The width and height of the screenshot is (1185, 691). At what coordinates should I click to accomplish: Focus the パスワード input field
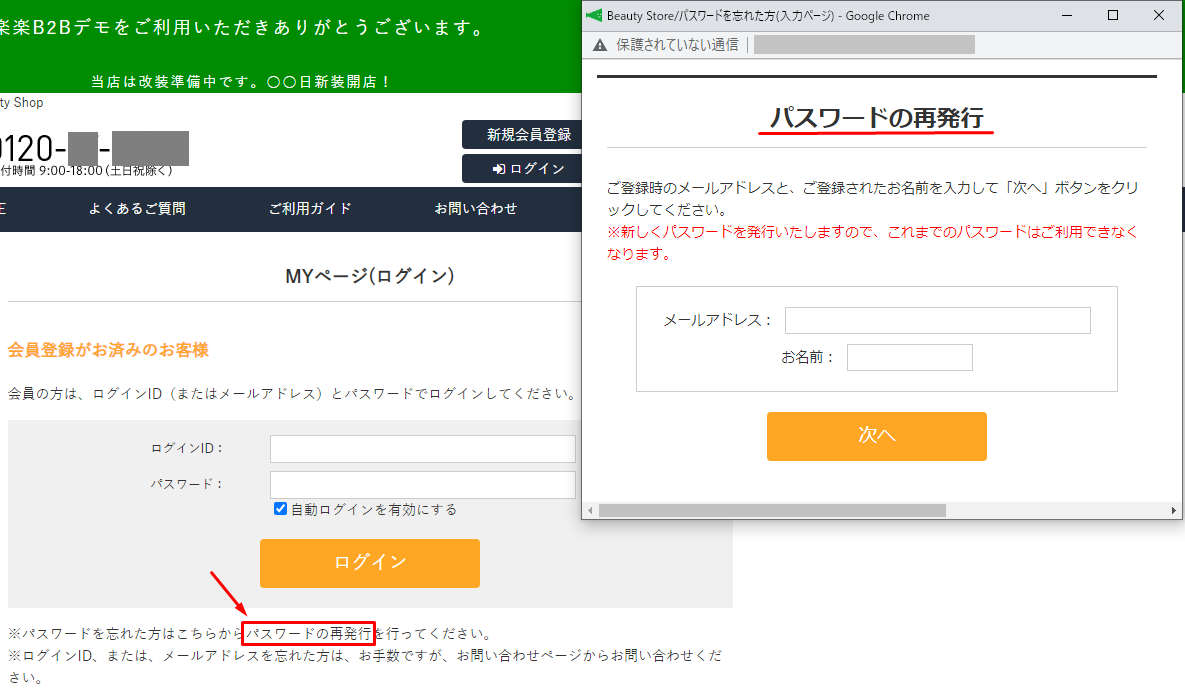click(x=422, y=485)
